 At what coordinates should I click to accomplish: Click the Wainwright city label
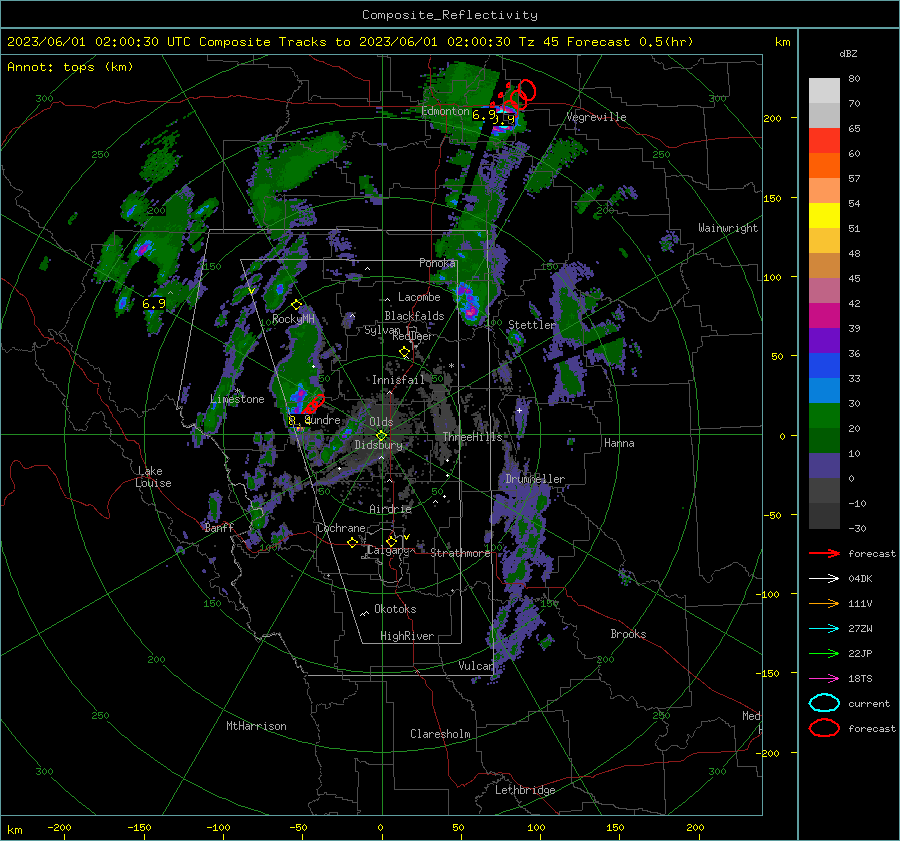728,228
